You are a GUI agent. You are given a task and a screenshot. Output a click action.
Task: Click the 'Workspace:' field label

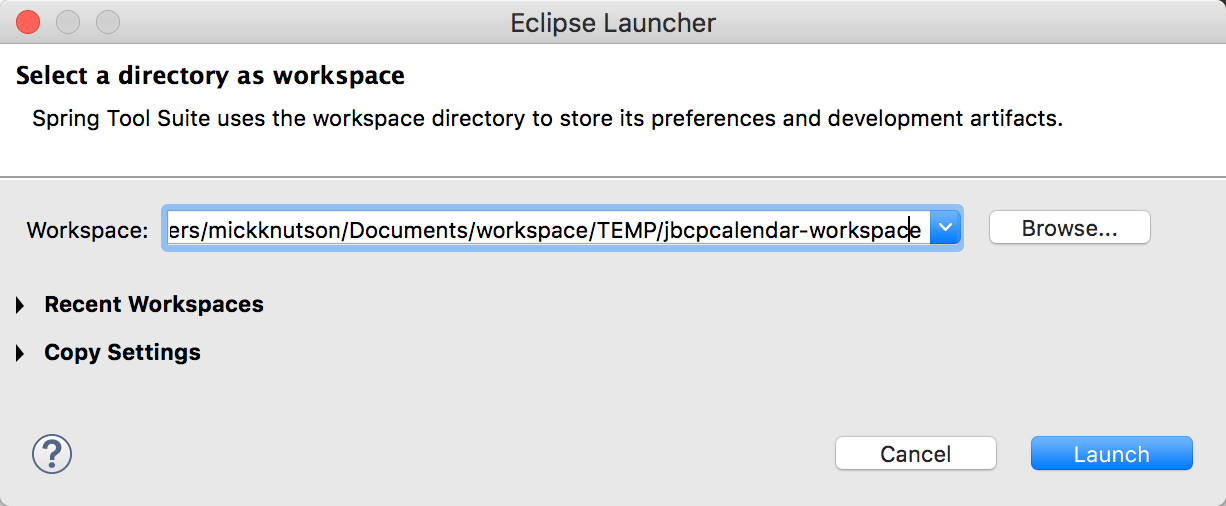coord(88,230)
